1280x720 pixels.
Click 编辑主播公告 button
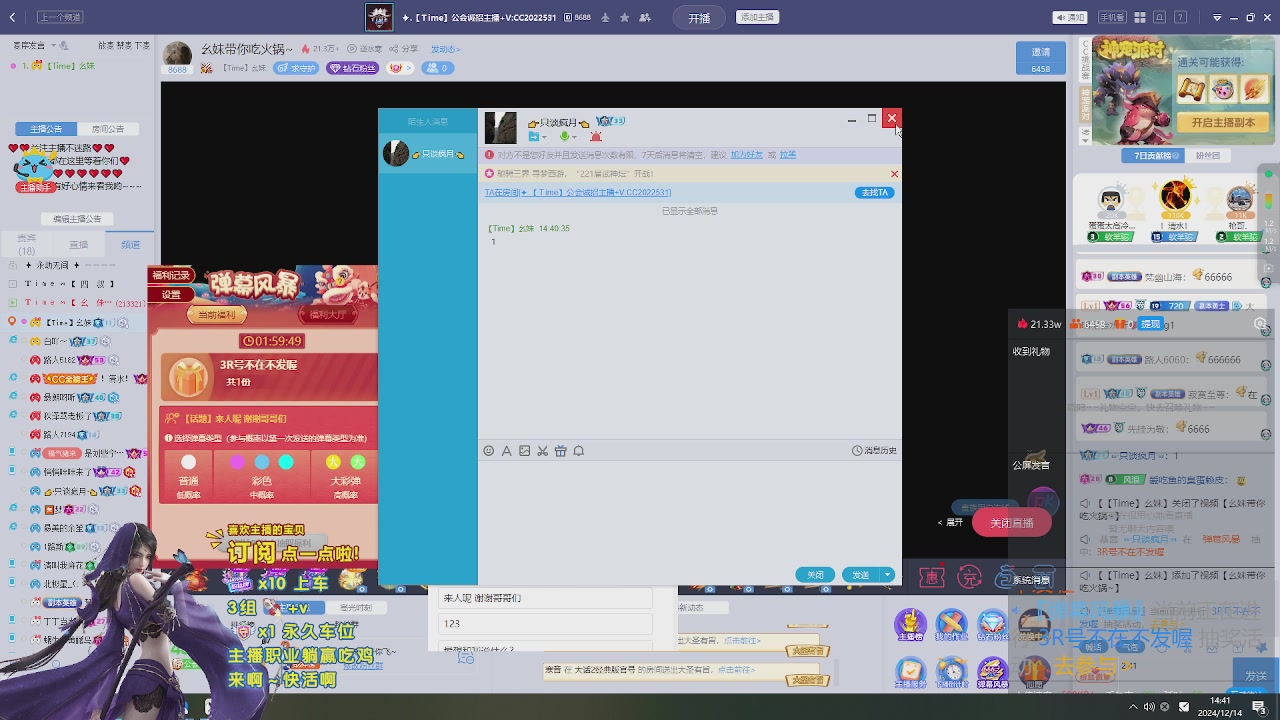coord(77,219)
